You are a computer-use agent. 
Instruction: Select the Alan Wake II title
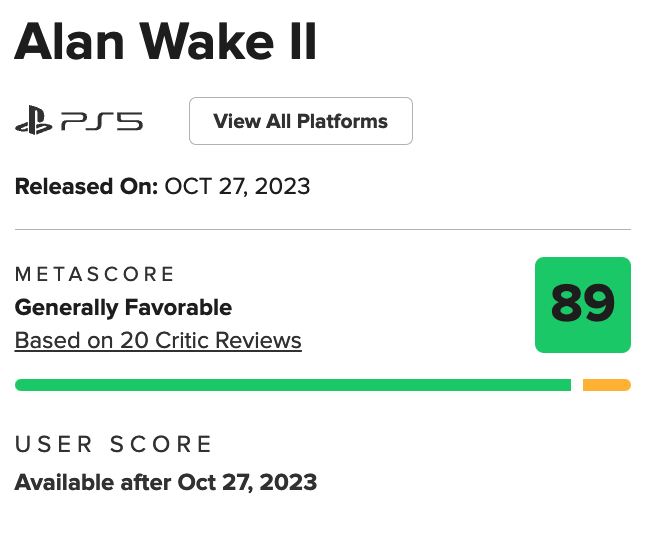point(166,43)
